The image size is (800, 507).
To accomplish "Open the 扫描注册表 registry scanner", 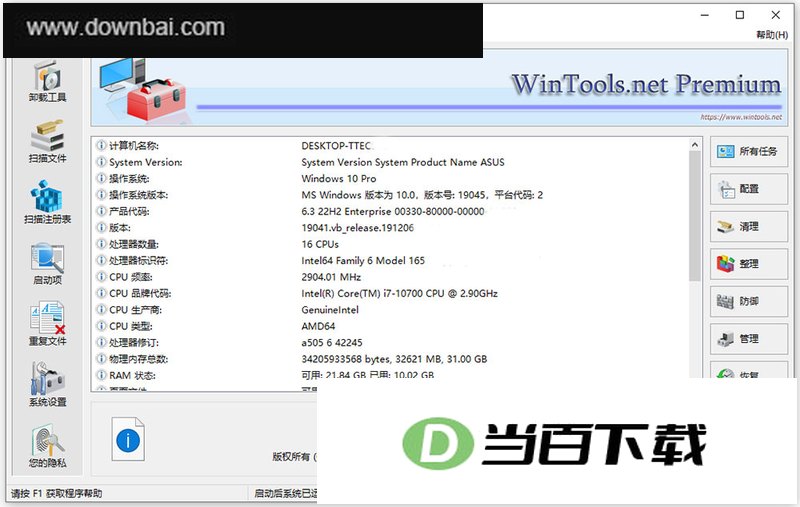I will coord(47,202).
